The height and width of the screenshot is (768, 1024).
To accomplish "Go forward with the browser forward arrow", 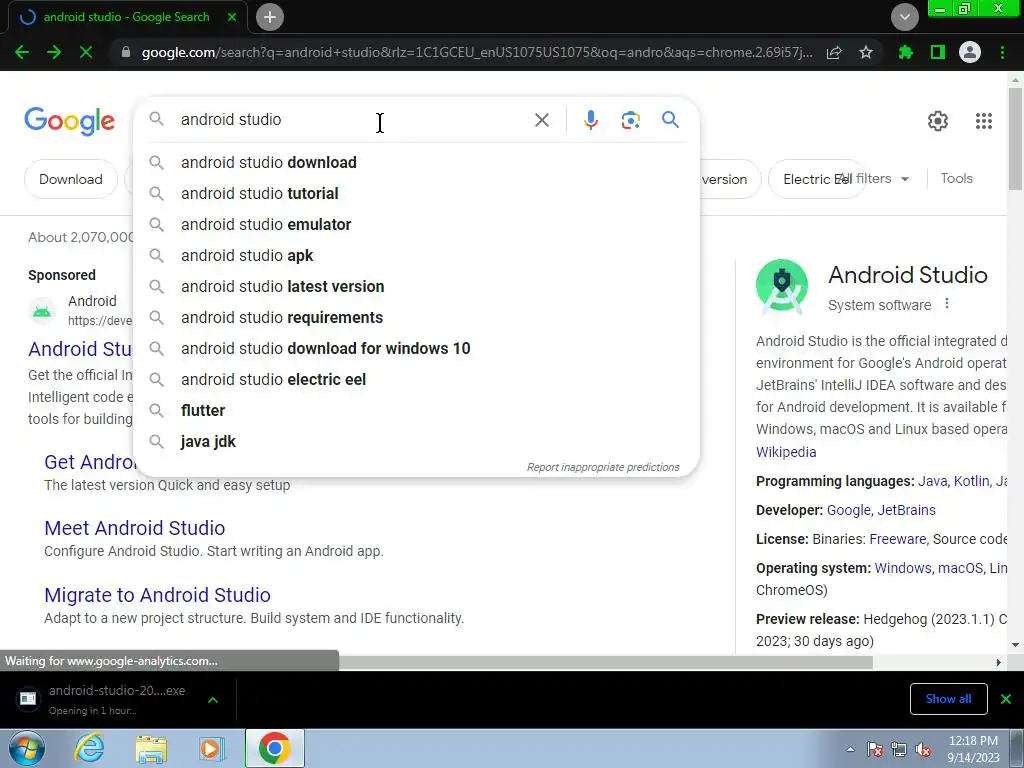I will (54, 52).
